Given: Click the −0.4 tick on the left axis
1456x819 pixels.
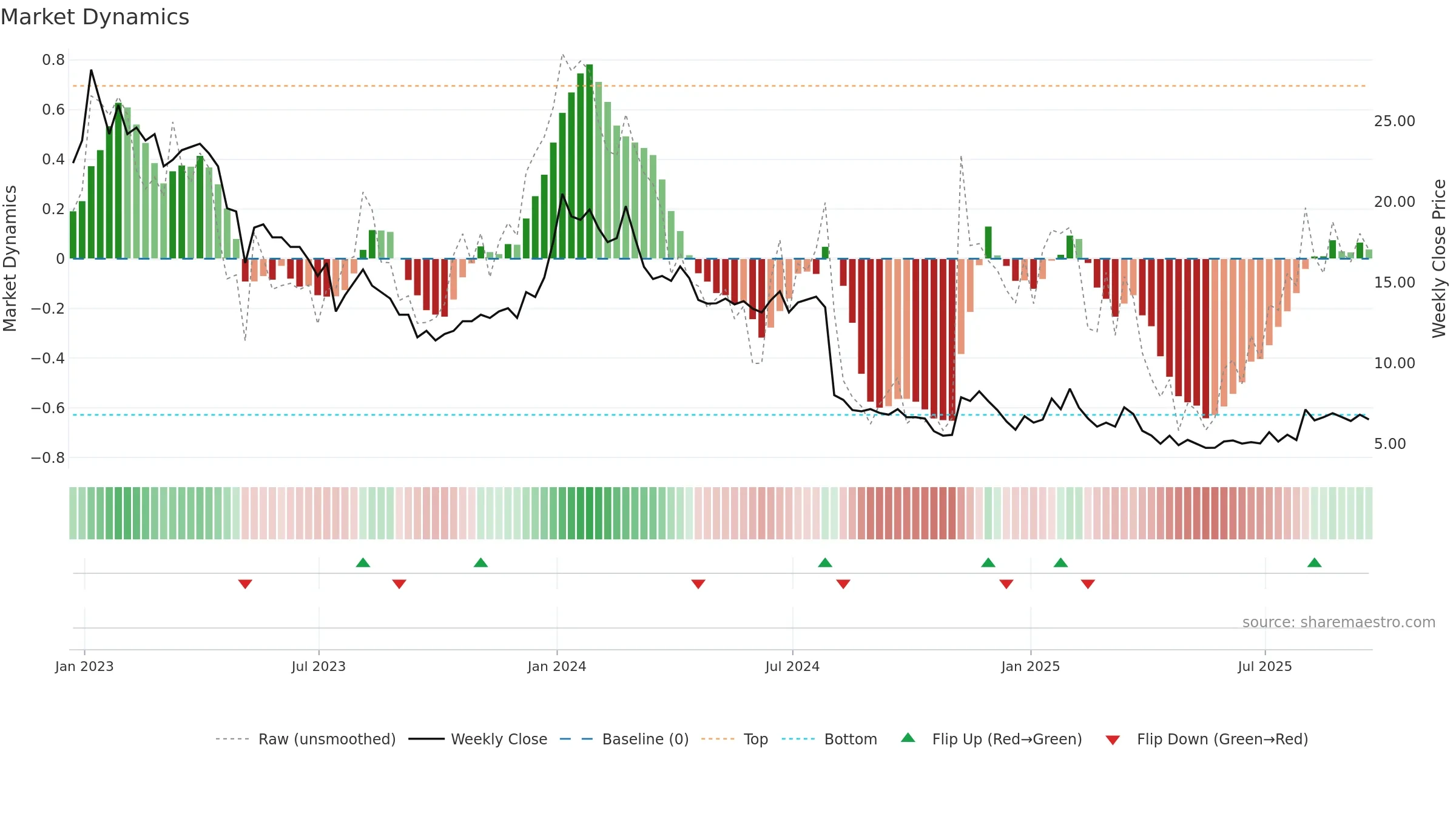Looking at the screenshot, I should click(x=48, y=359).
